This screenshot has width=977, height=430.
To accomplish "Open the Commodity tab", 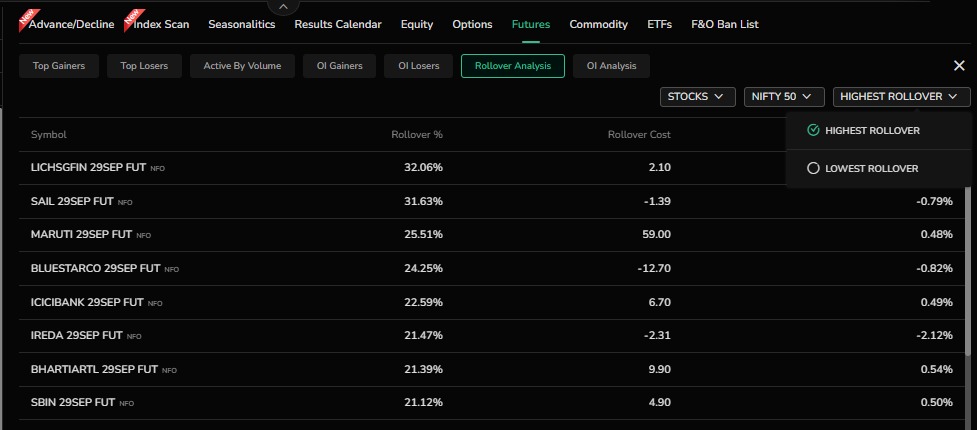I will pyautogui.click(x=598, y=24).
